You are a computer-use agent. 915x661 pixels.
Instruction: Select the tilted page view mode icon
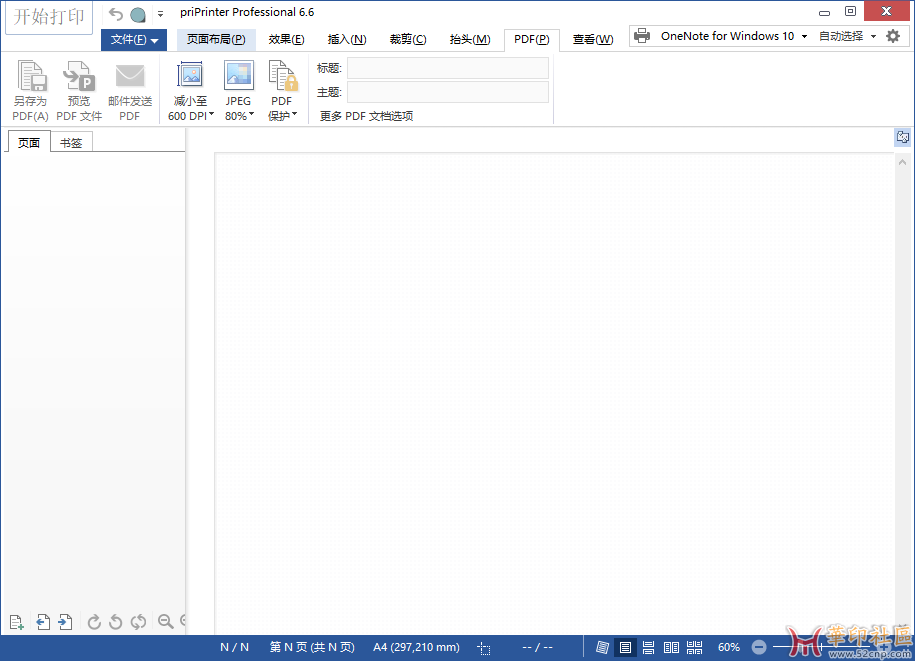pos(602,647)
